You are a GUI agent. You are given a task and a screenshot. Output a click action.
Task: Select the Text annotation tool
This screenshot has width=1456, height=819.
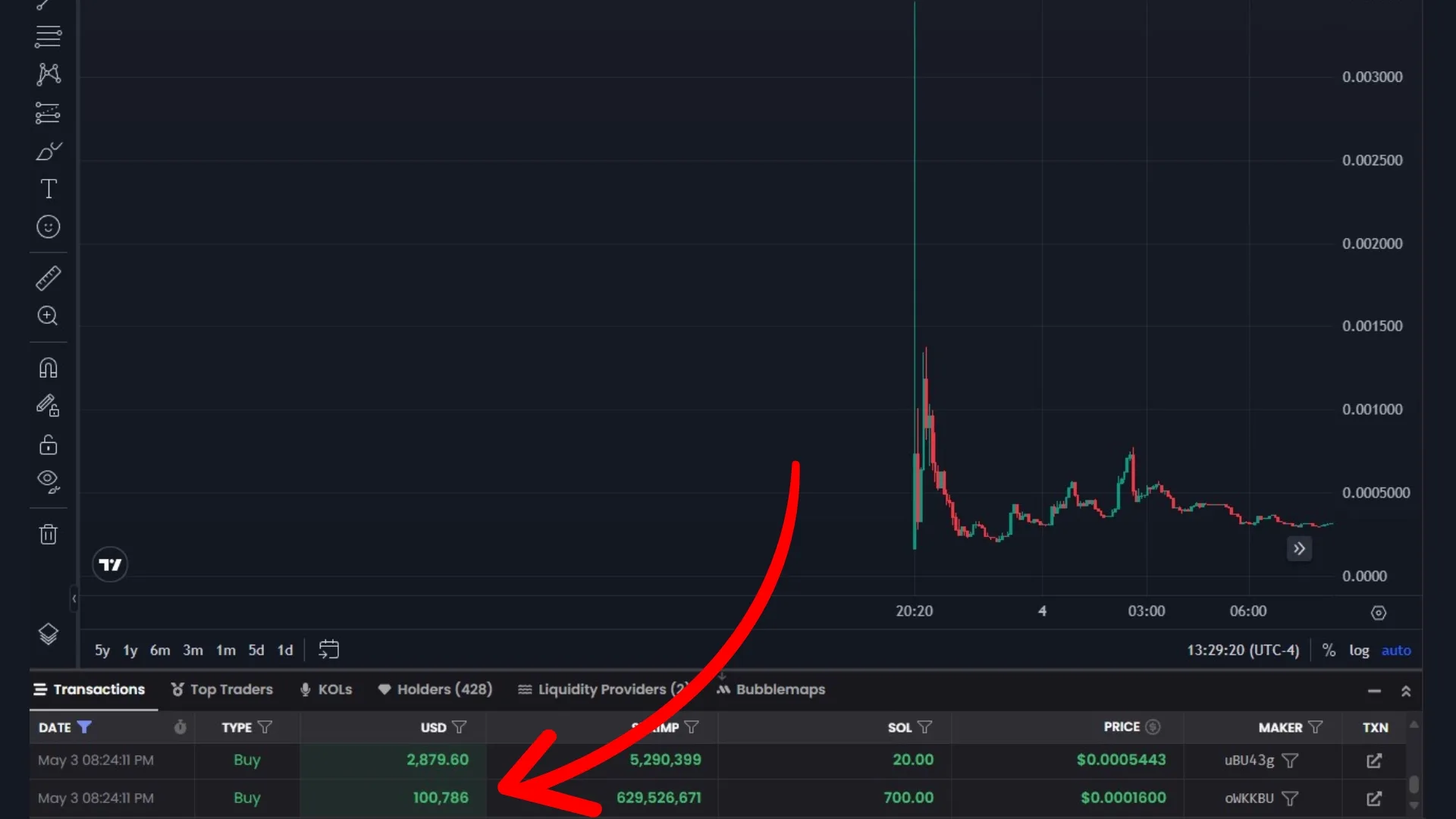[48, 189]
